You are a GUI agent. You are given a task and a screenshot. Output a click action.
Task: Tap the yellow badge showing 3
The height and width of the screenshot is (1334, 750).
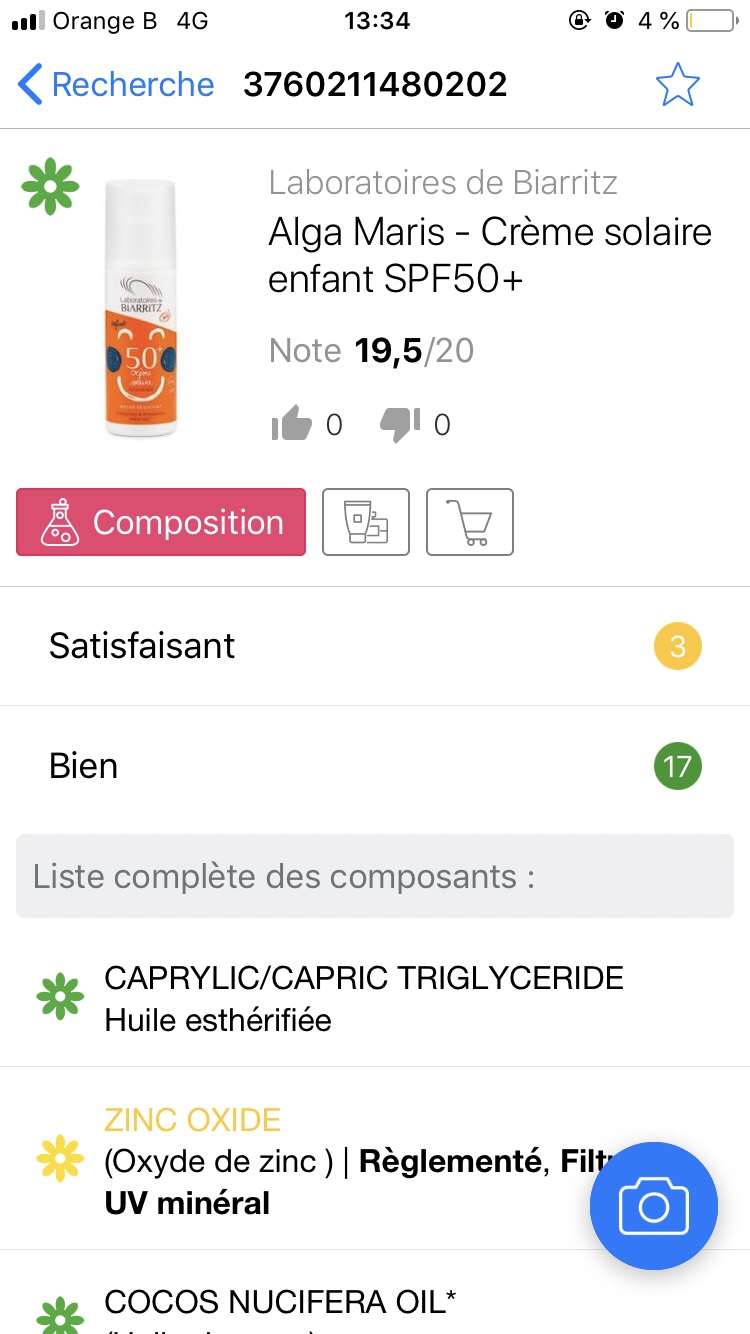[x=677, y=646]
